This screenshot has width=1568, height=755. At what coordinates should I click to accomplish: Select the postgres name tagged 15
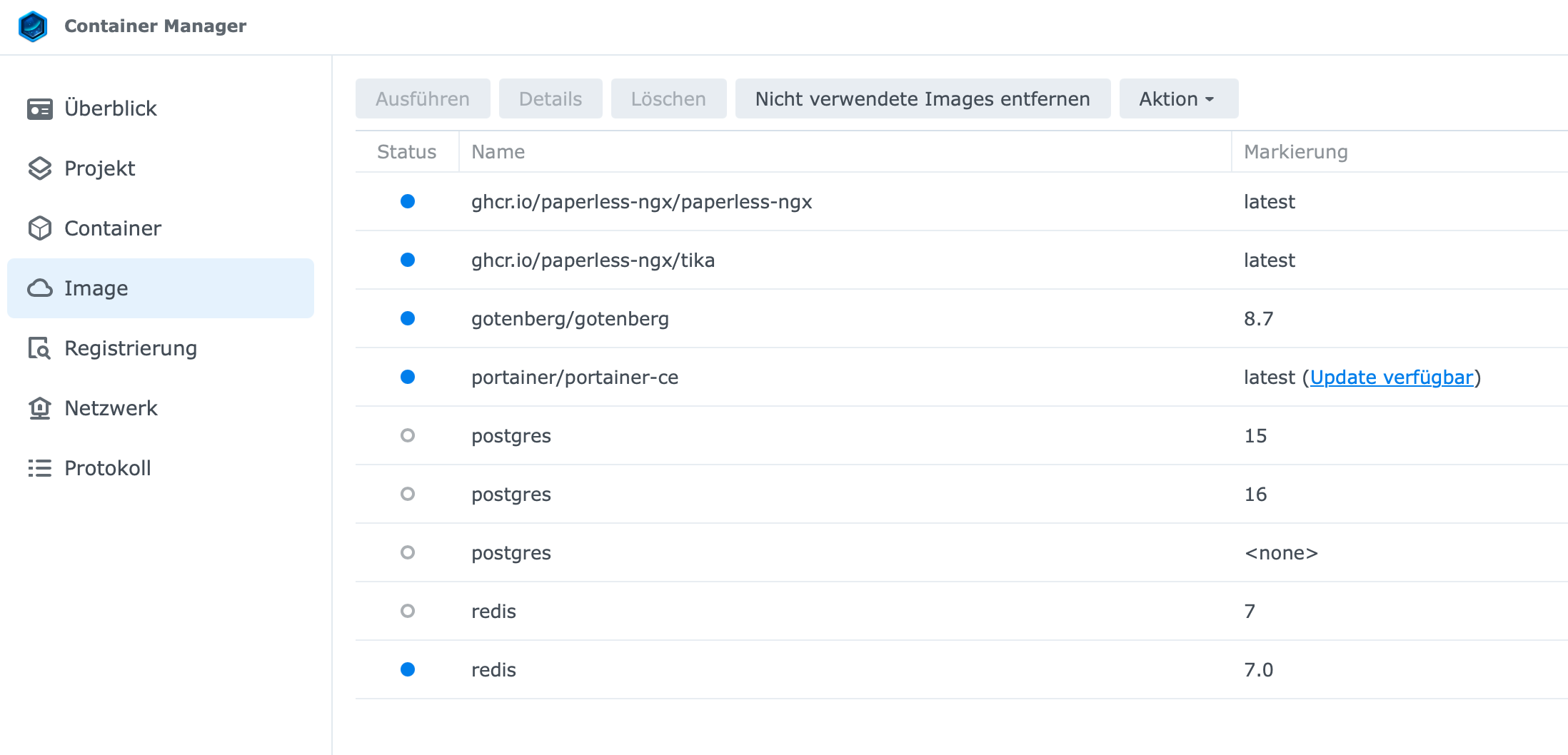(x=511, y=436)
